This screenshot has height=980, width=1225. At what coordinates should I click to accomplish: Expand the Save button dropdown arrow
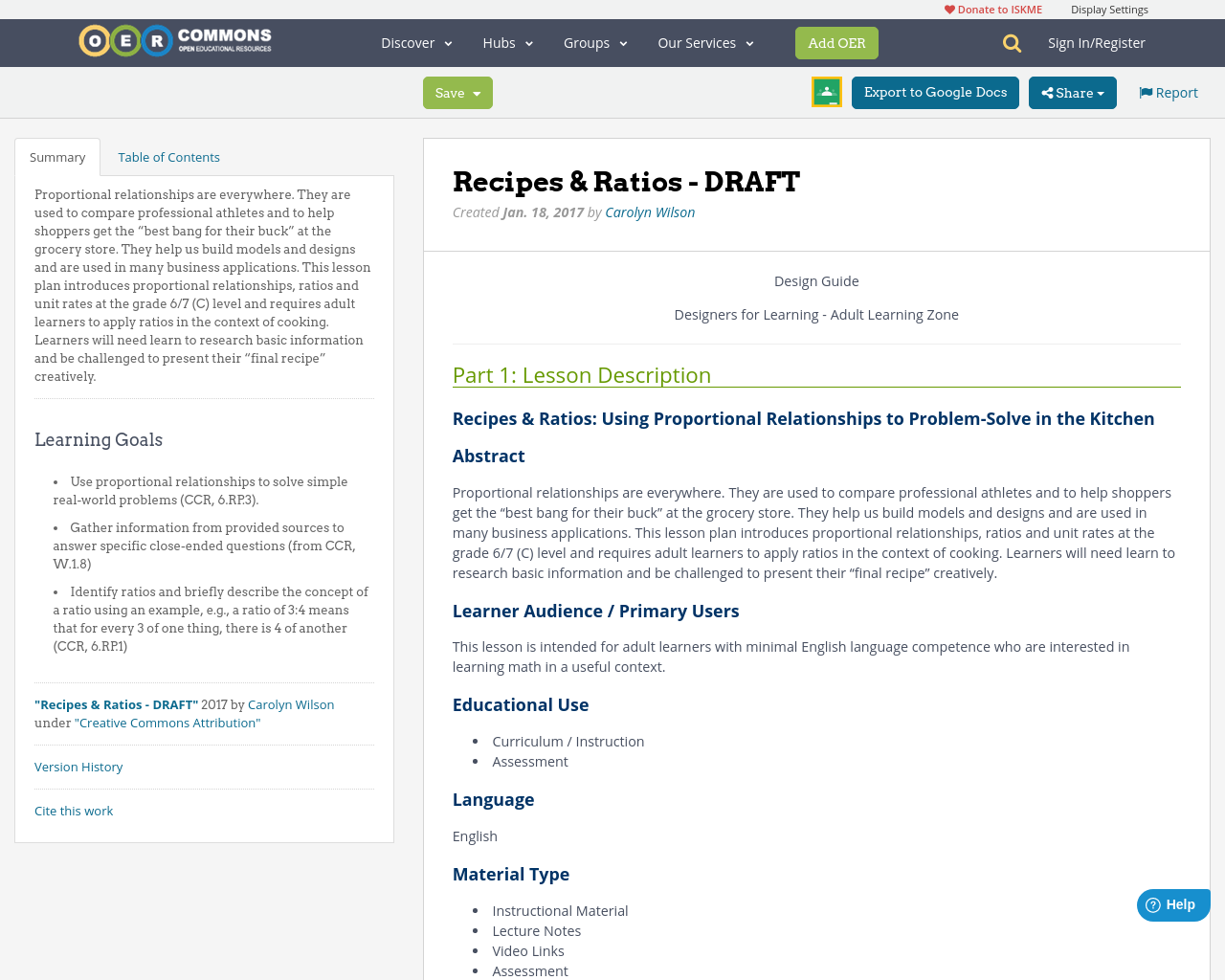476,93
